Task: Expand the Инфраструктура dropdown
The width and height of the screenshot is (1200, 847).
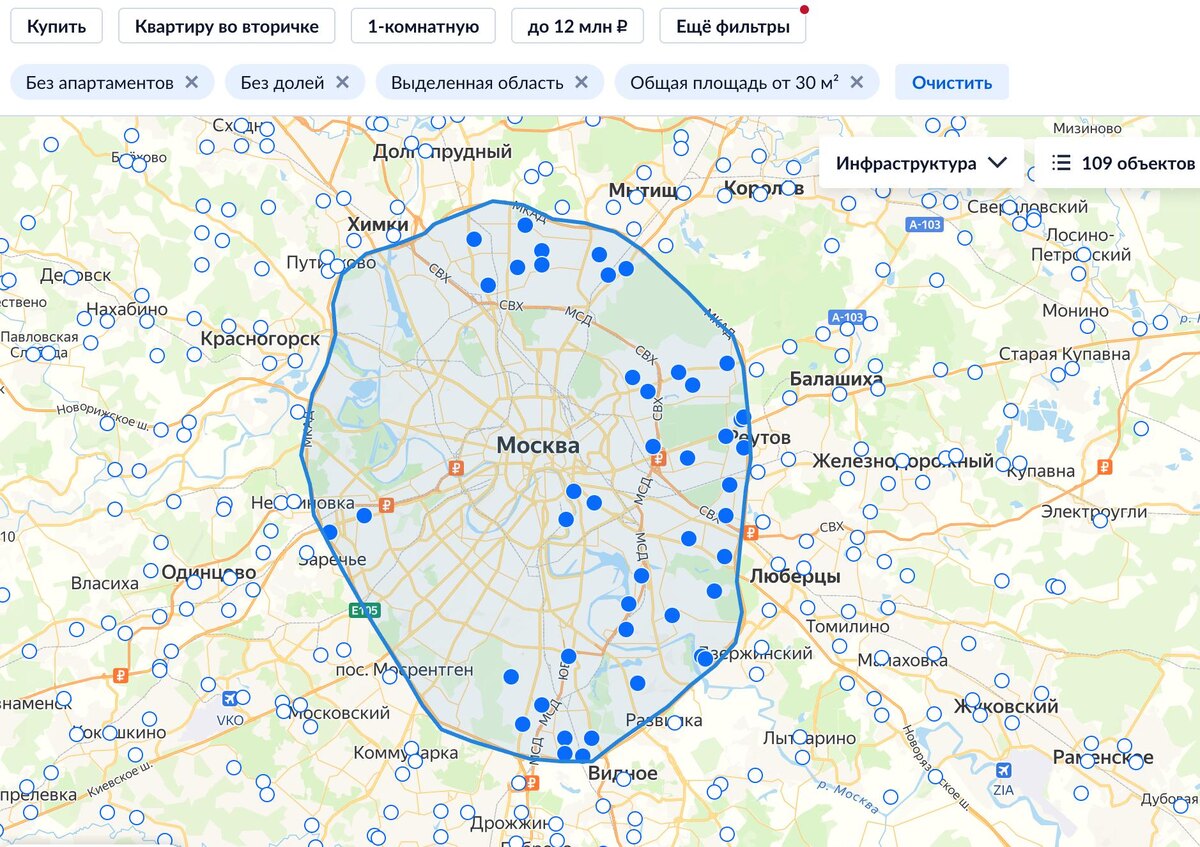Action: tap(921, 163)
